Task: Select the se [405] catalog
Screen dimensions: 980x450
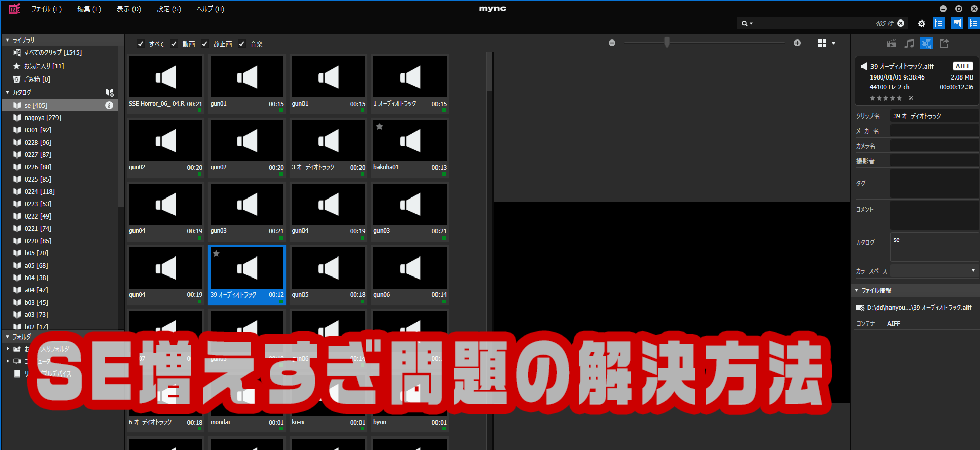Action: (x=59, y=105)
